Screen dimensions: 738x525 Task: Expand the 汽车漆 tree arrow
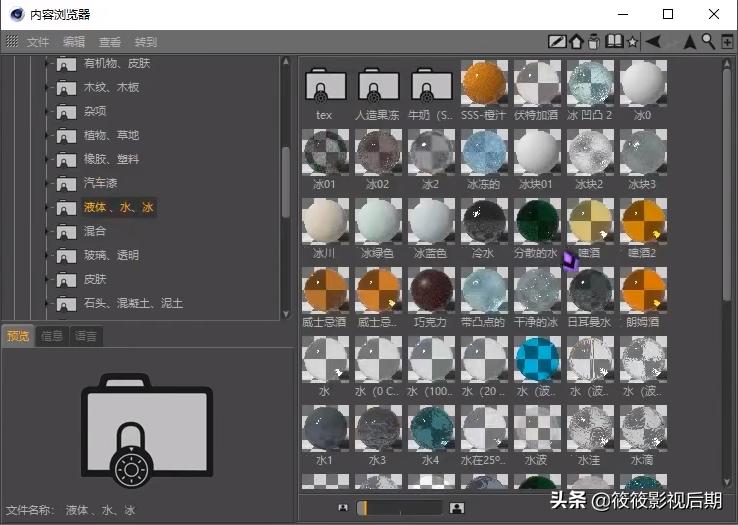point(46,183)
